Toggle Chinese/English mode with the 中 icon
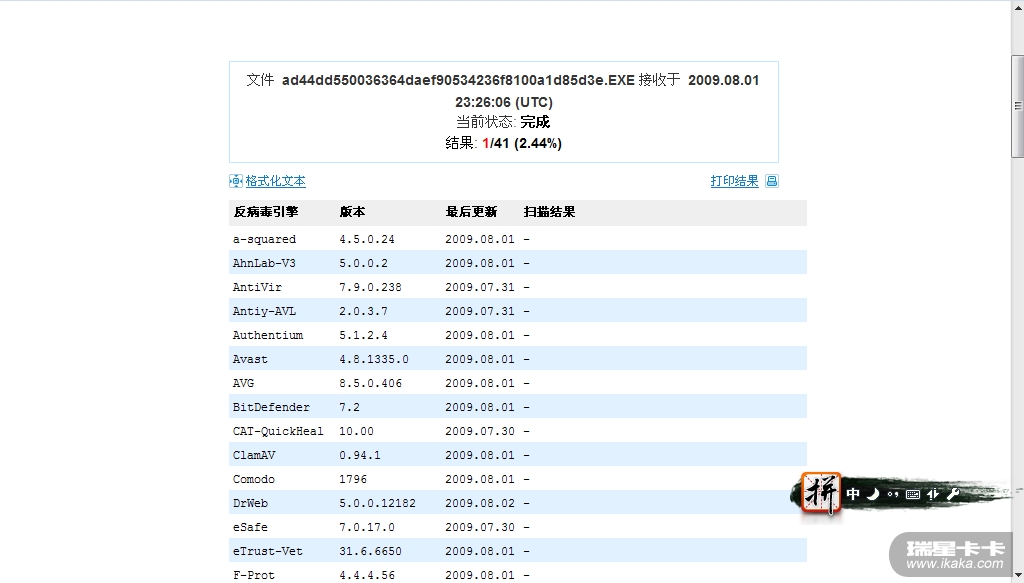Screen dimensions: 1024x583 click(853, 494)
